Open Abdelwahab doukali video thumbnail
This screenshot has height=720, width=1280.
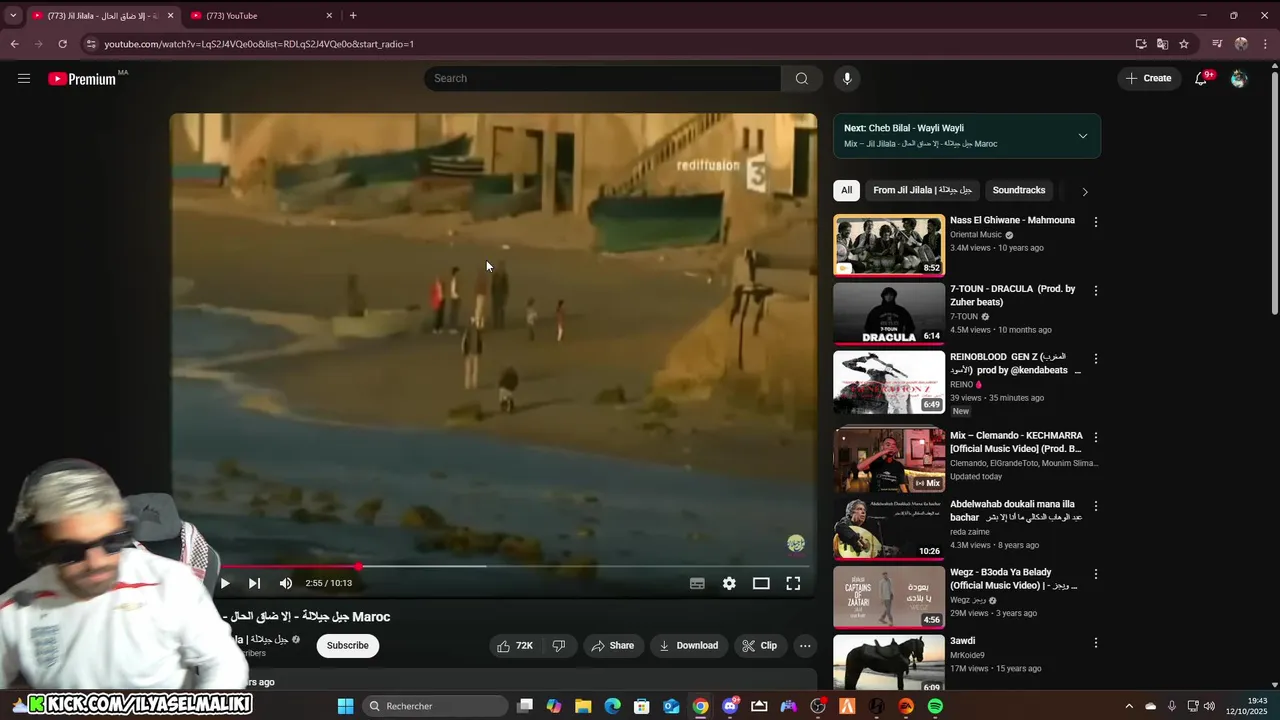pos(889,528)
